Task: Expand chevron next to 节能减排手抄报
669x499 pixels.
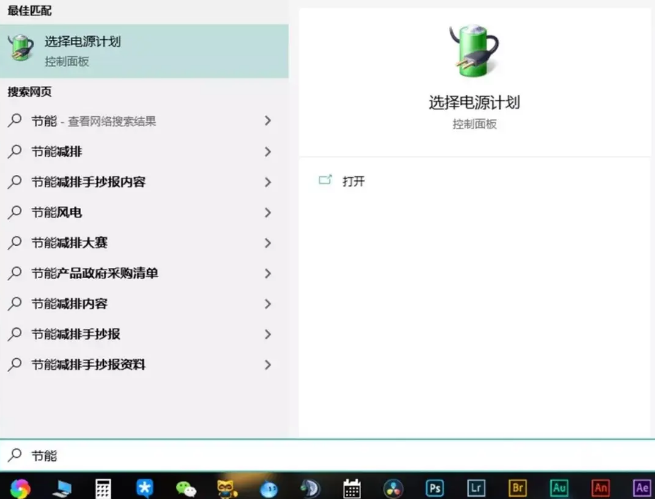Action: tap(268, 334)
